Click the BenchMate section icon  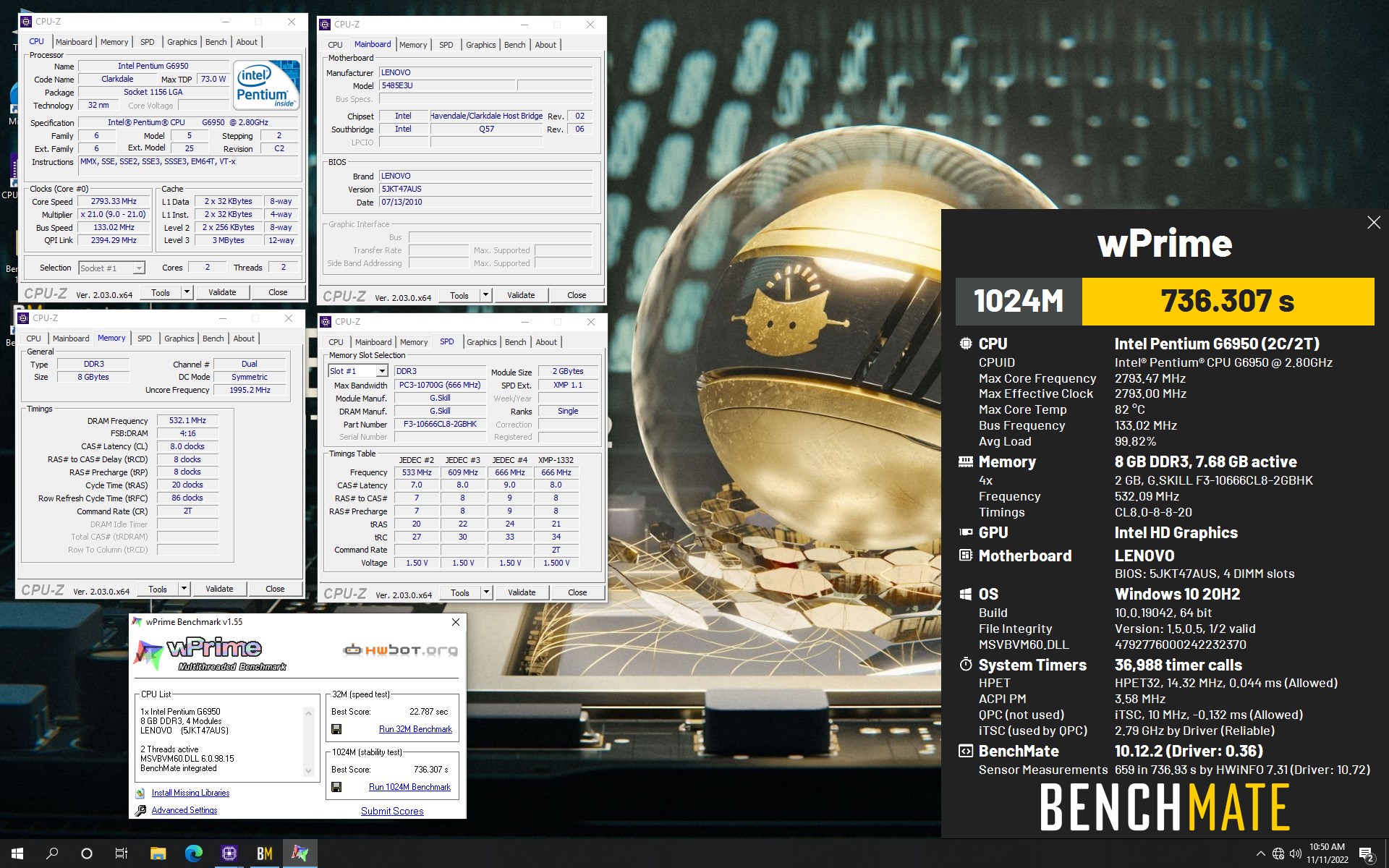coord(966,751)
